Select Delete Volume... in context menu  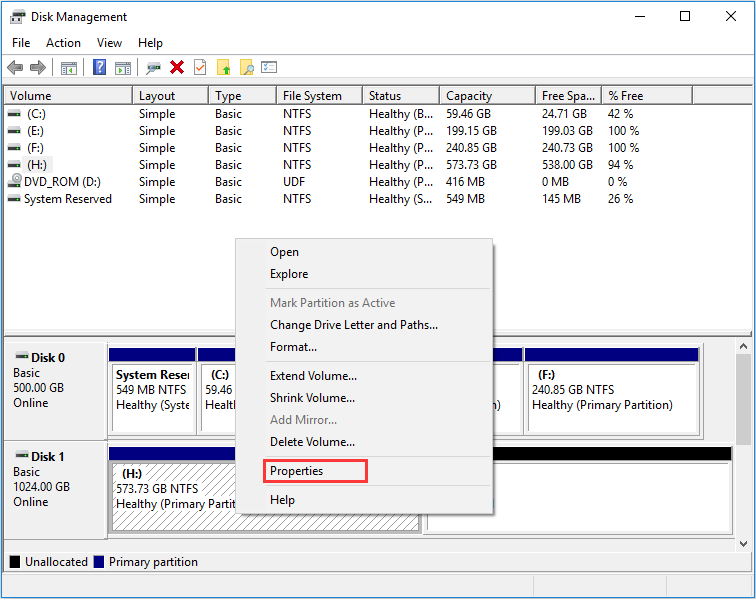point(364,442)
